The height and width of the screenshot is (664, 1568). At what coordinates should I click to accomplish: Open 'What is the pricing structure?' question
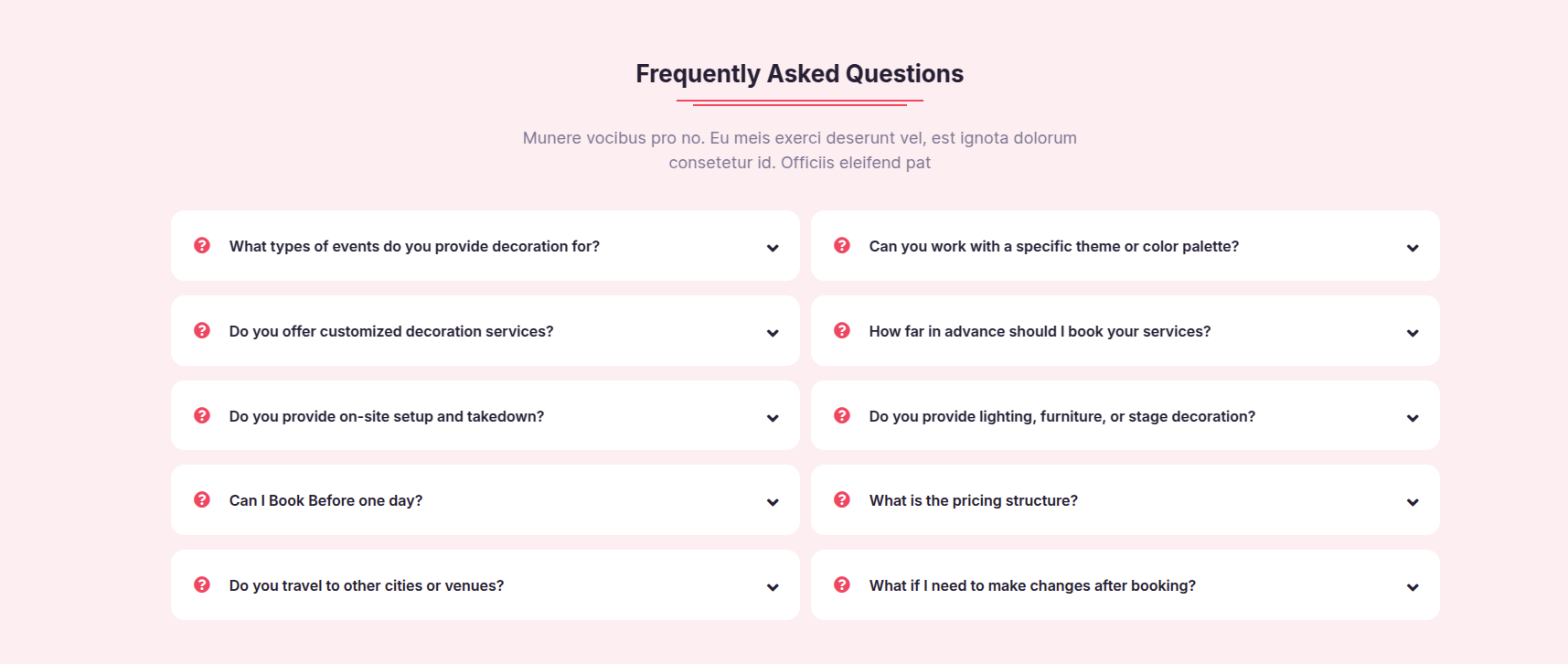pyautogui.click(x=1125, y=499)
